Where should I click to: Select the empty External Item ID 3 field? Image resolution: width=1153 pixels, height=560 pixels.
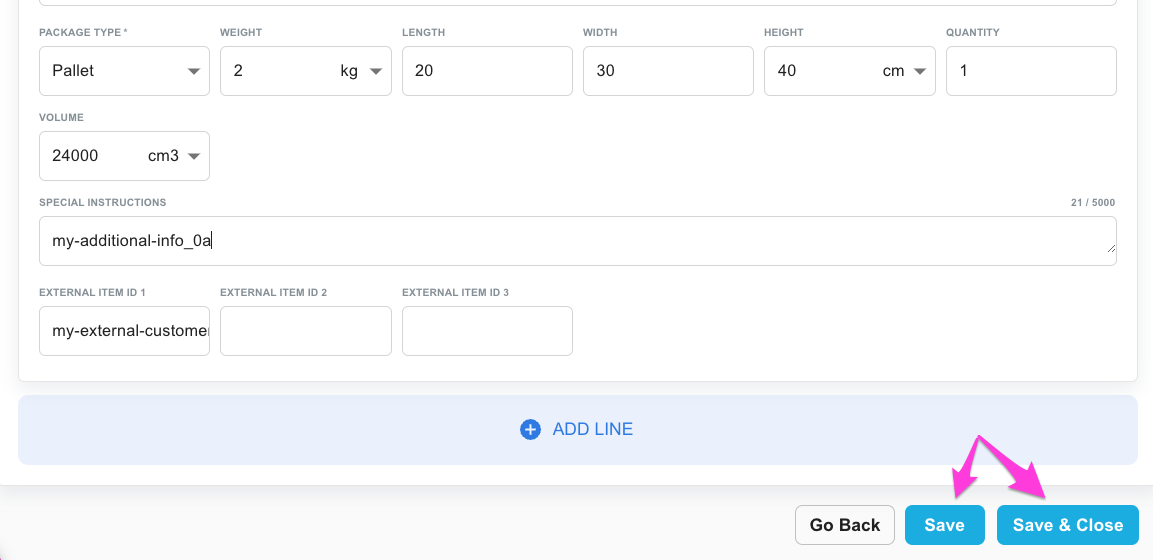point(487,331)
